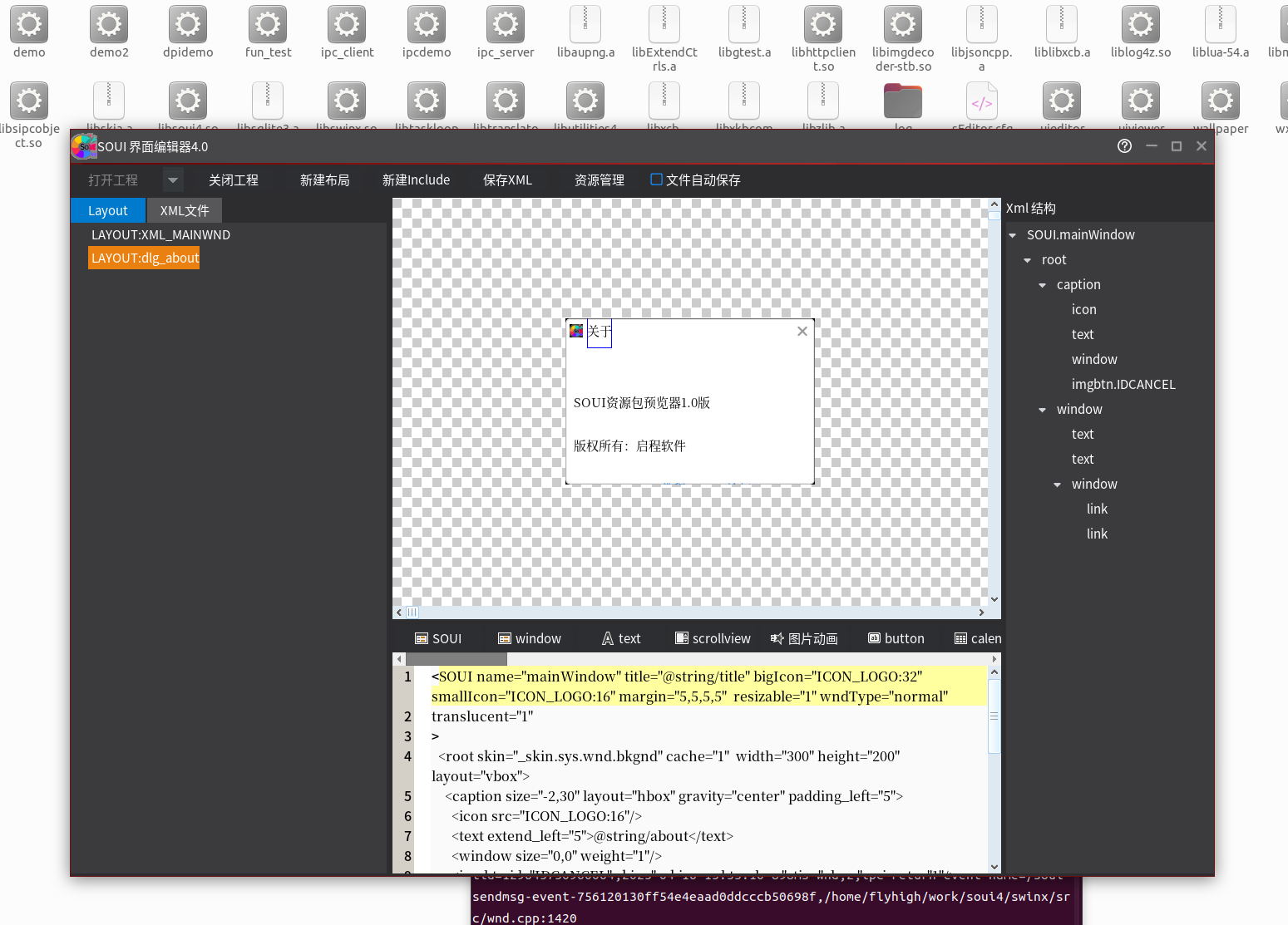This screenshot has height=925, width=1288.
Task: Click the 打开工程 button
Action: [113, 180]
